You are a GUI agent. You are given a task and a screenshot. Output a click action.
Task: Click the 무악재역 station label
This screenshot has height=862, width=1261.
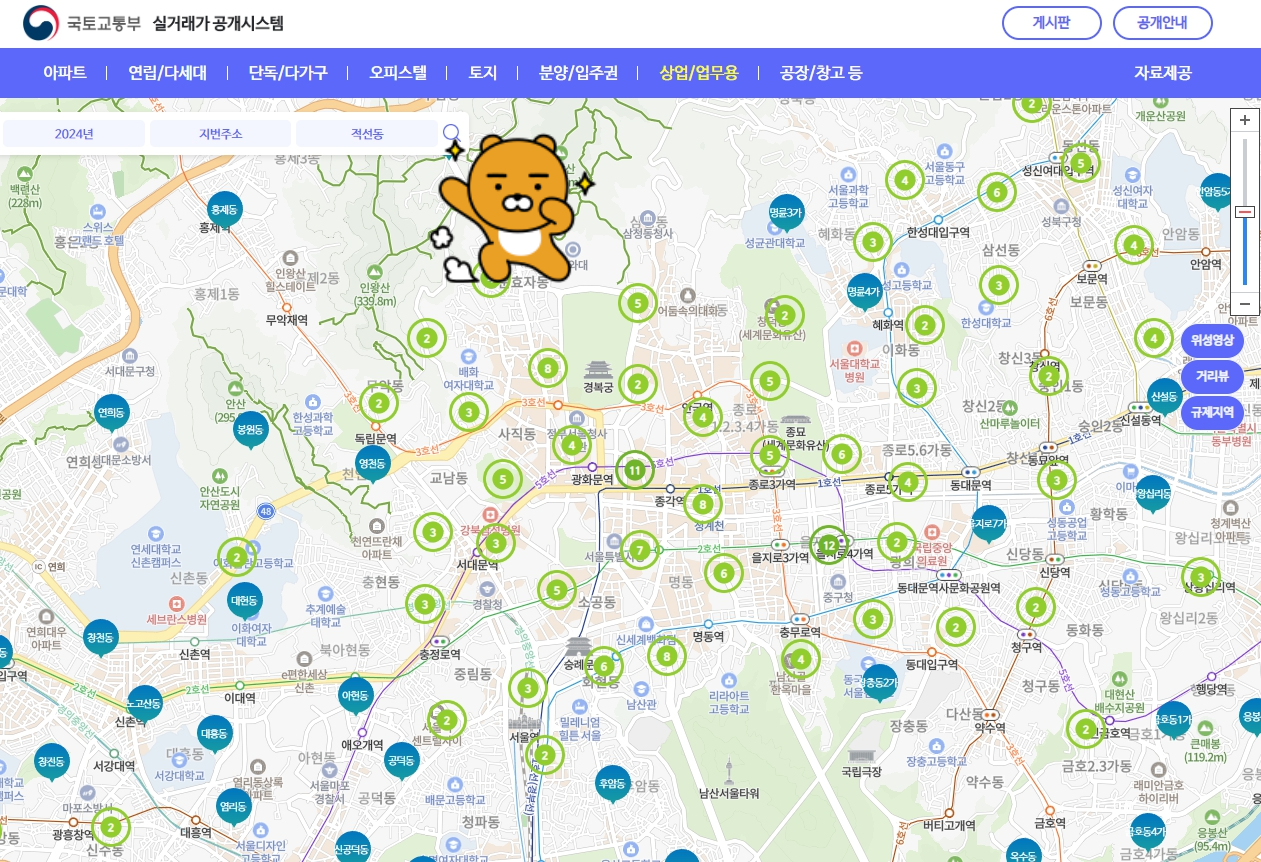[x=286, y=320]
